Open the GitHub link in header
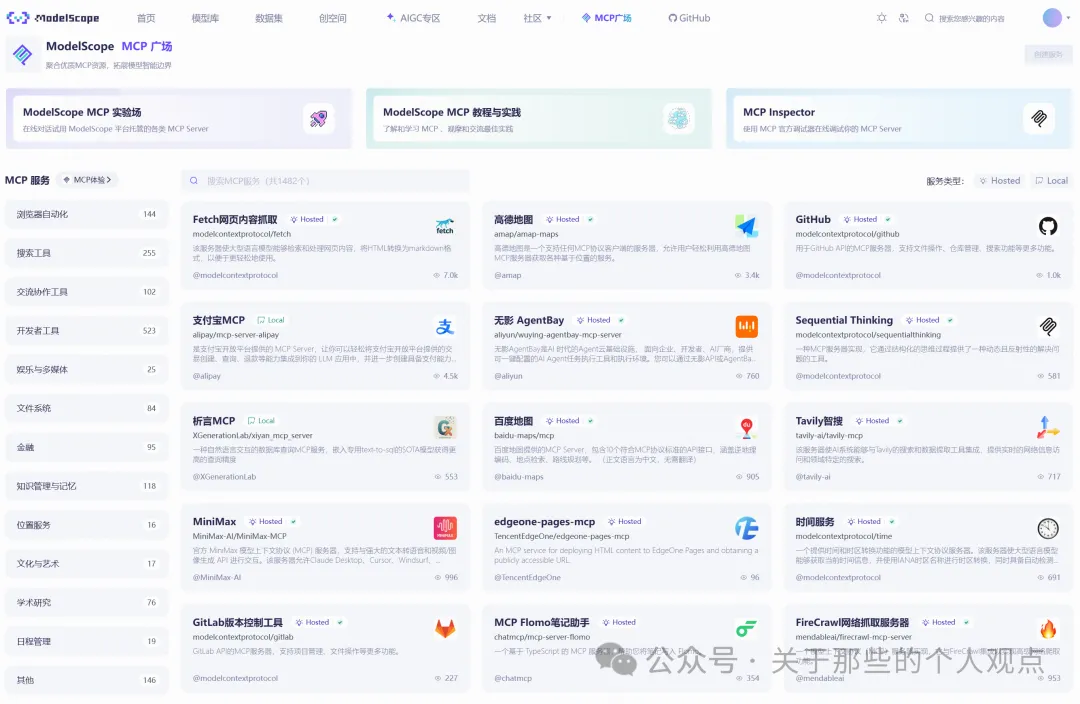Viewport: 1080px width, 704px height. coord(689,18)
